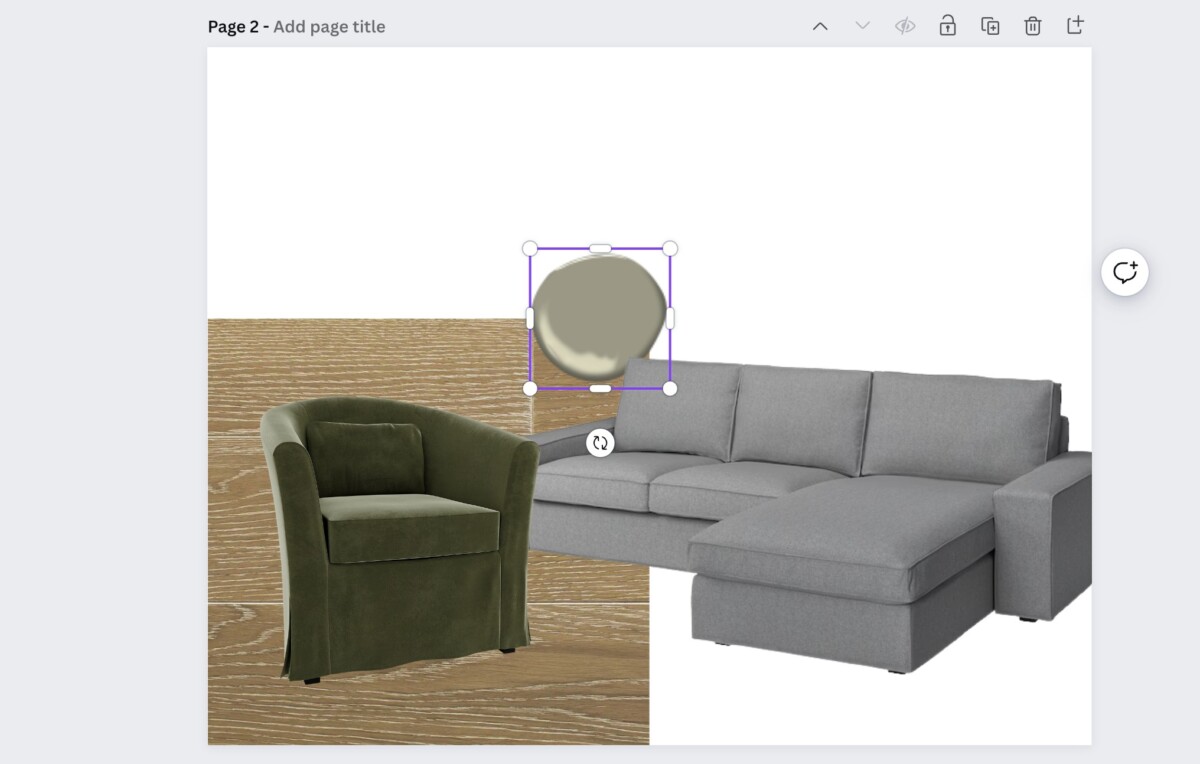
Task: Hide Page 2 with the eye-slash icon
Action: [905, 26]
